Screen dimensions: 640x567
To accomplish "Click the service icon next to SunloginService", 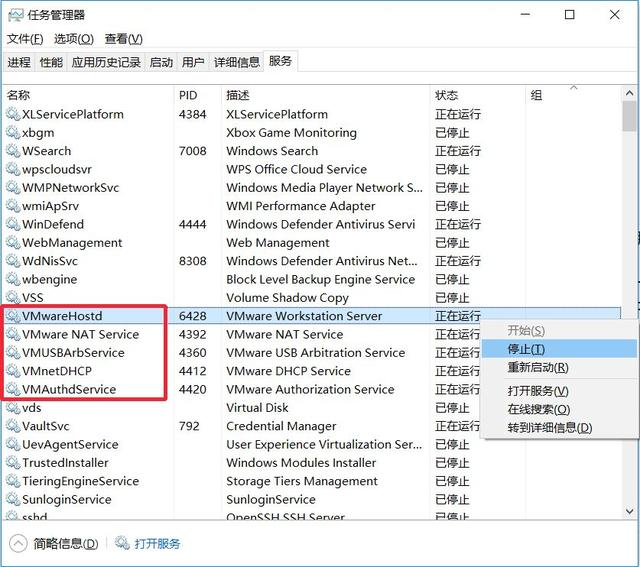I will point(13,499).
